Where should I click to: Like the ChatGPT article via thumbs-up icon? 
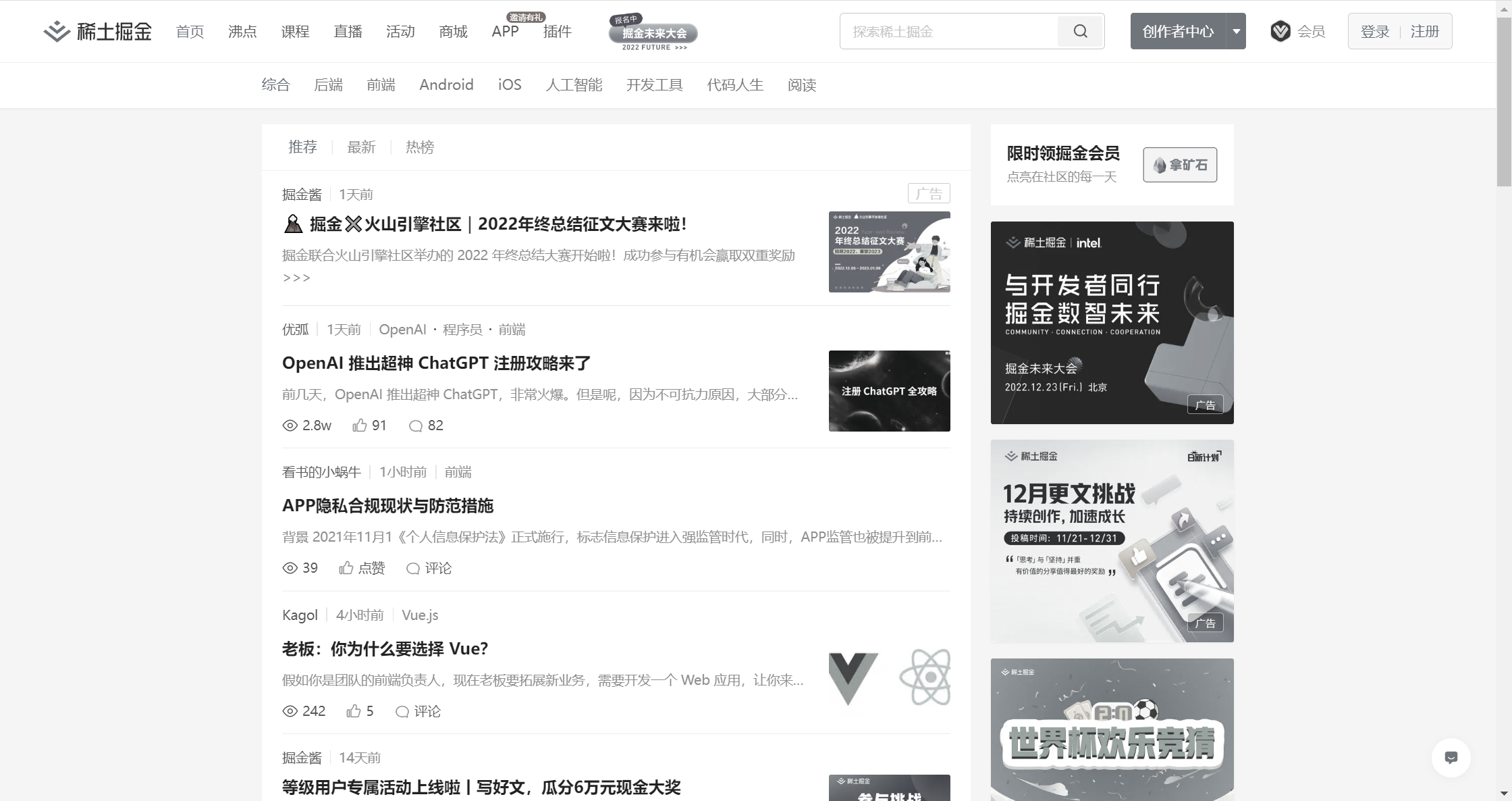point(360,425)
